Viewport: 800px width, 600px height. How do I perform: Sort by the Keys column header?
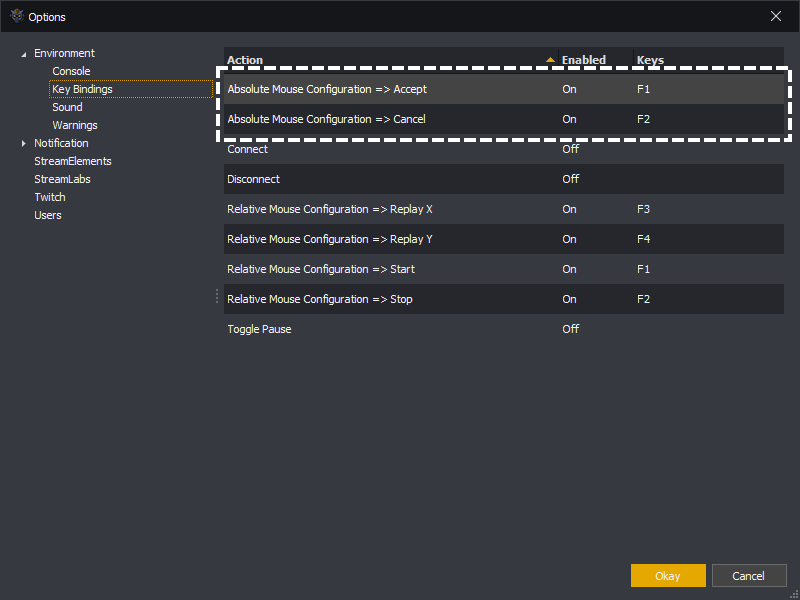point(709,59)
